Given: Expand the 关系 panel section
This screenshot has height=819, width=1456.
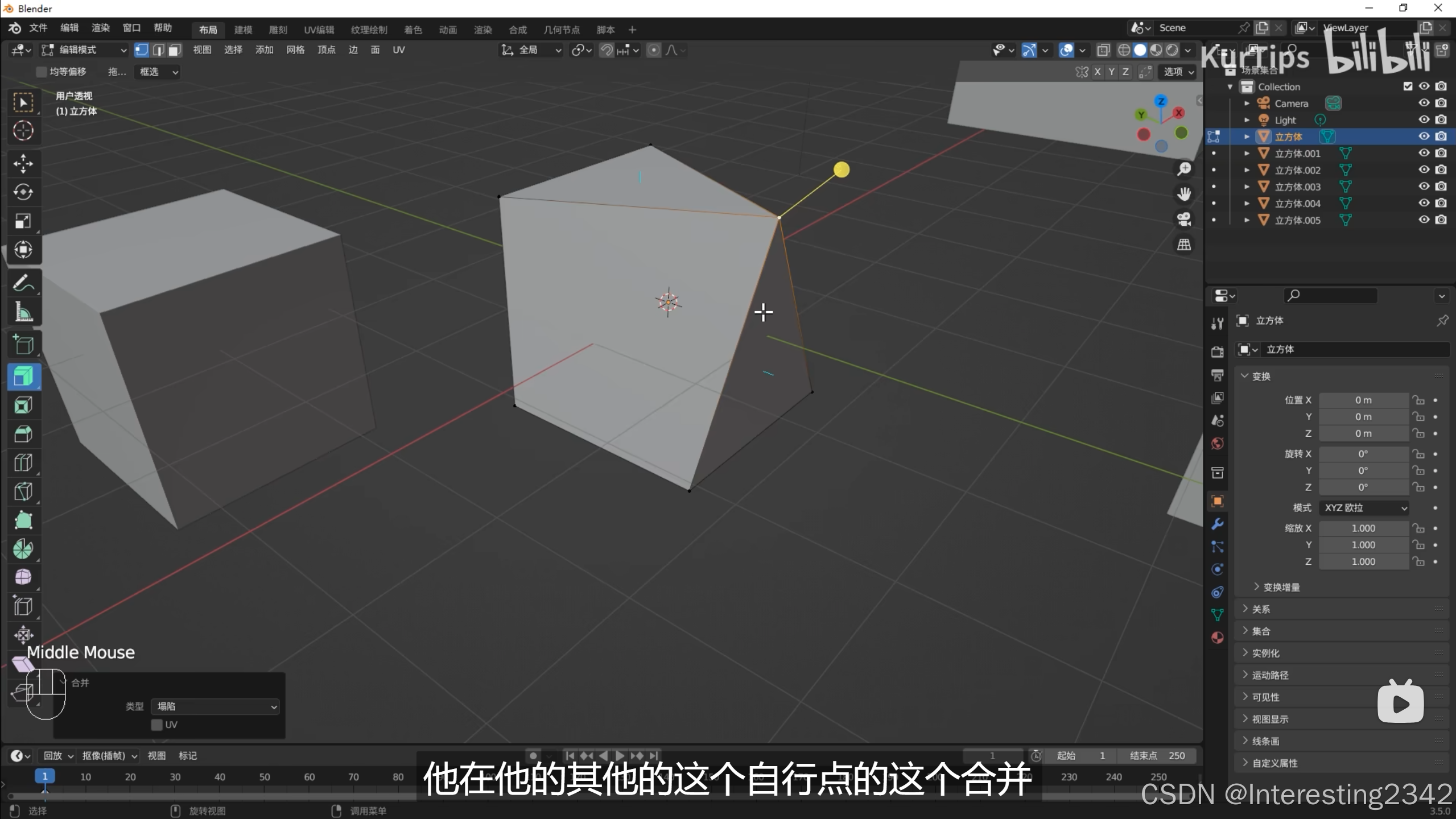Looking at the screenshot, I should [x=1260, y=609].
